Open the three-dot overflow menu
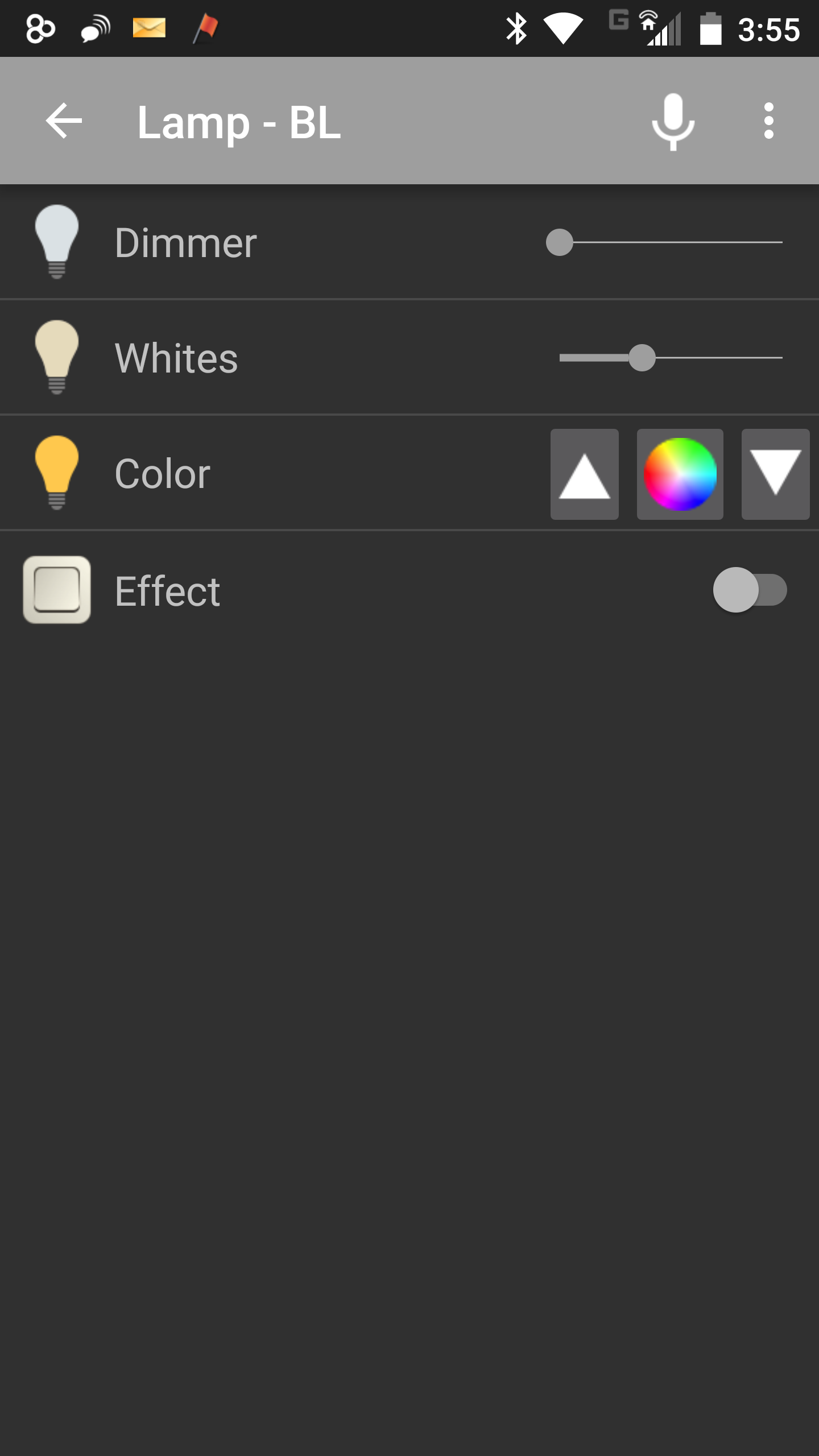The height and width of the screenshot is (1456, 819). pyautogui.click(x=768, y=121)
